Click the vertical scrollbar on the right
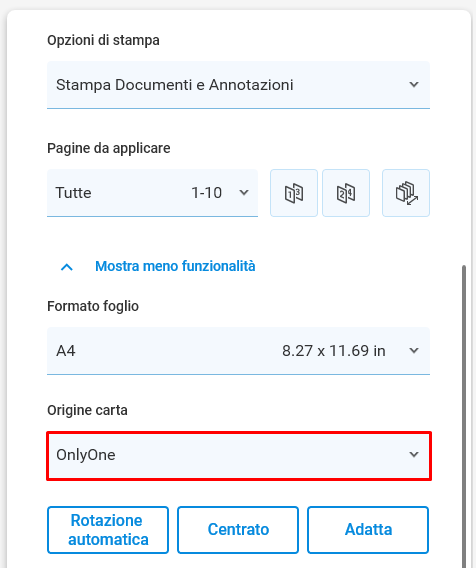476x568 pixels. (x=464, y=417)
